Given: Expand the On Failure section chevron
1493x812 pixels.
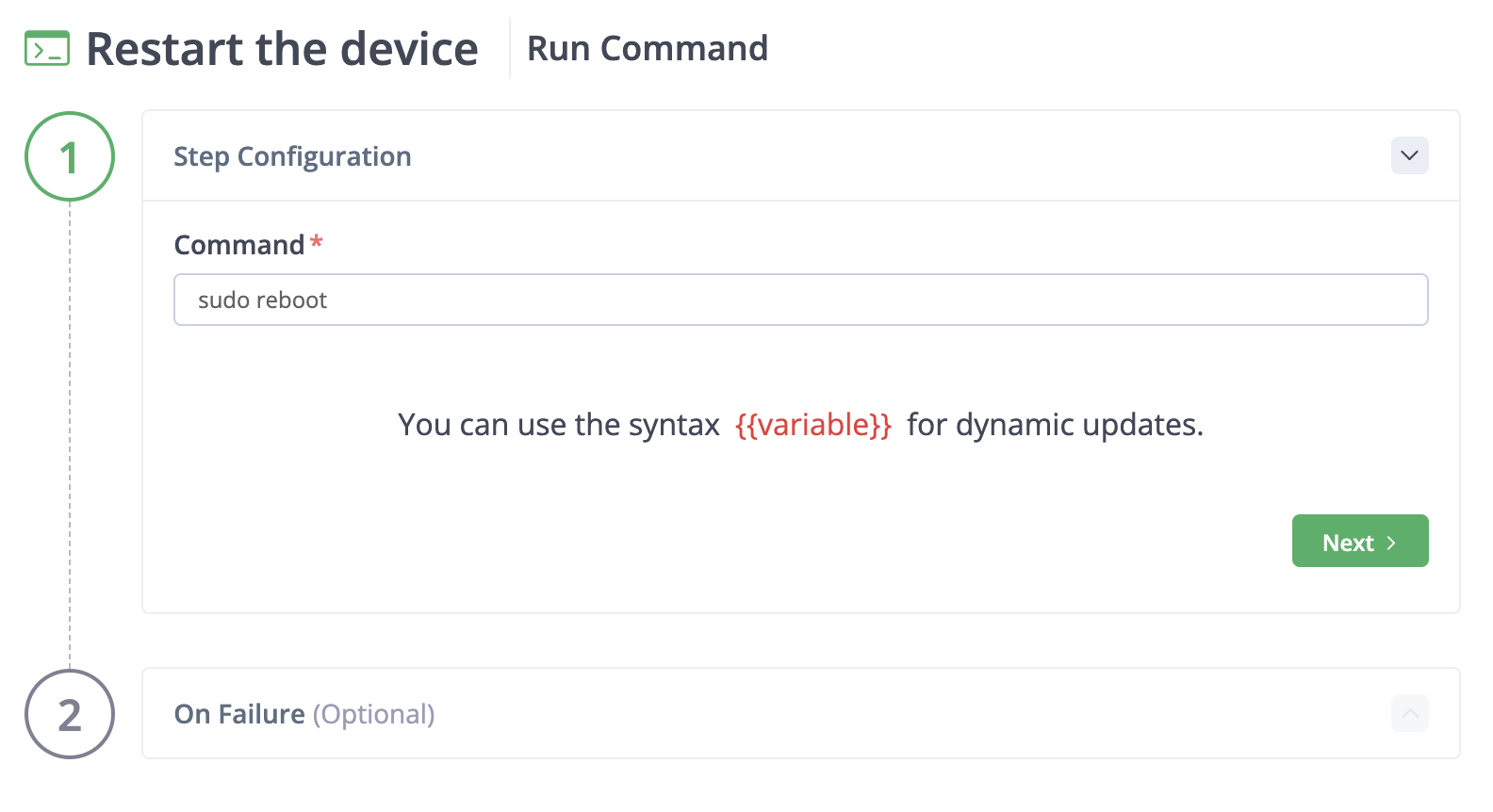Looking at the screenshot, I should point(1409,713).
